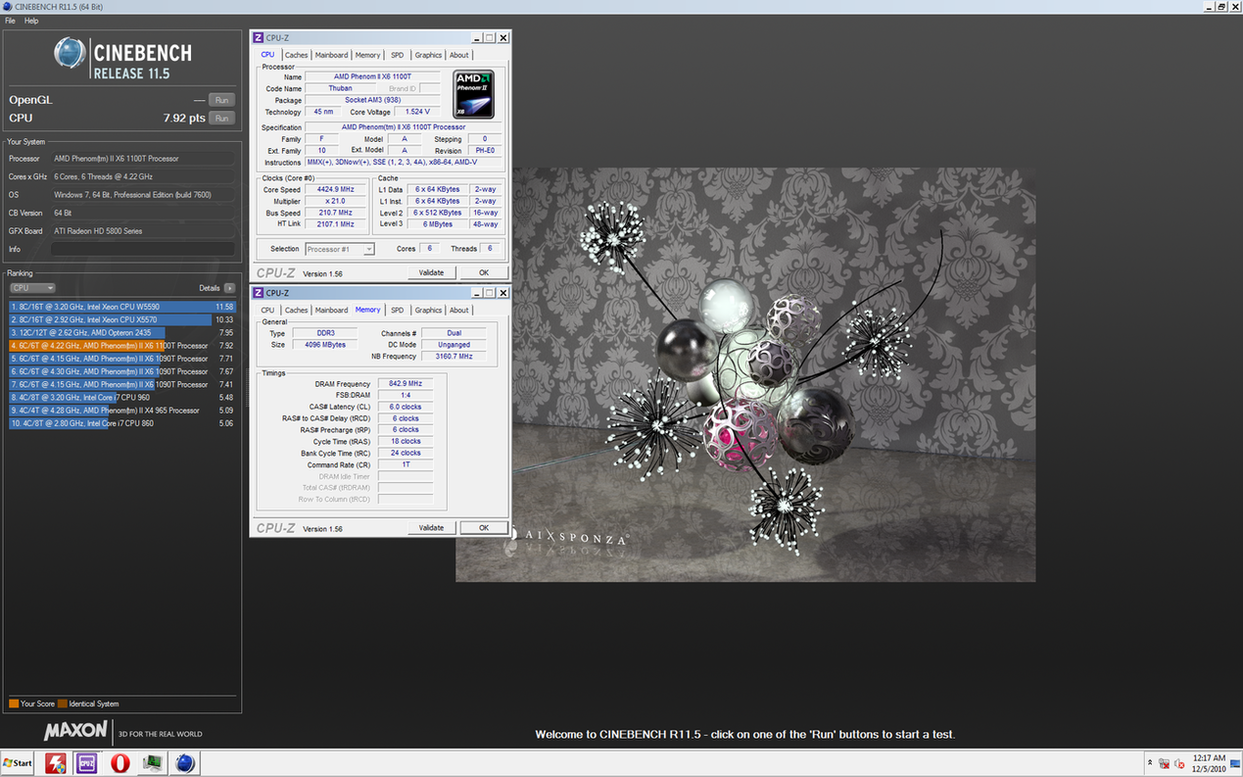This screenshot has width=1243, height=777.
Task: Click the Info text field in Your System
Action: click(x=143, y=249)
